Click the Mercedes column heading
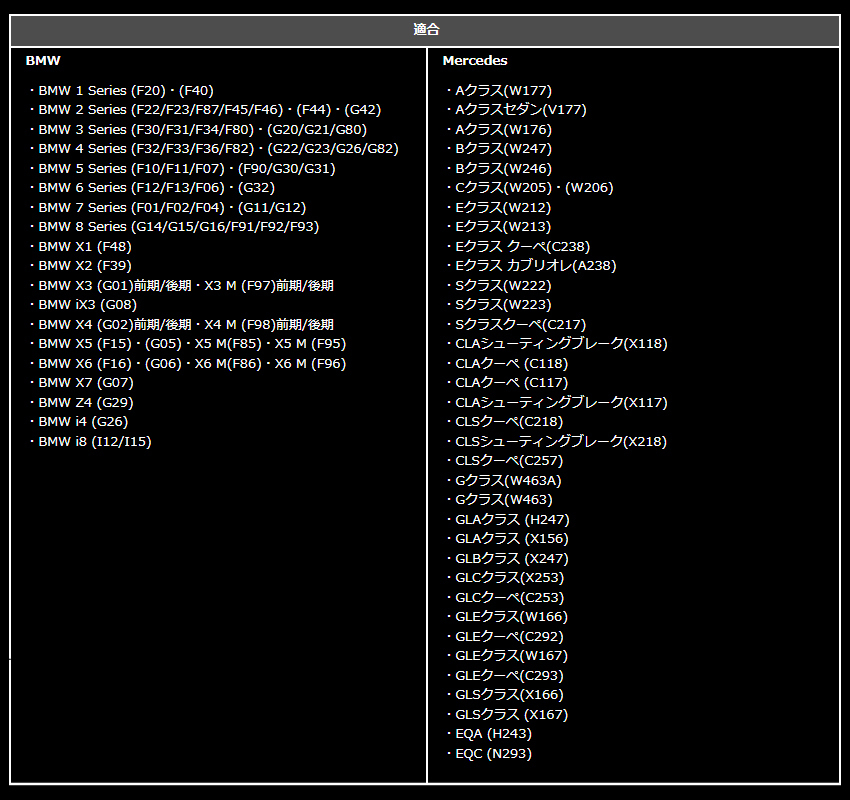 474,61
